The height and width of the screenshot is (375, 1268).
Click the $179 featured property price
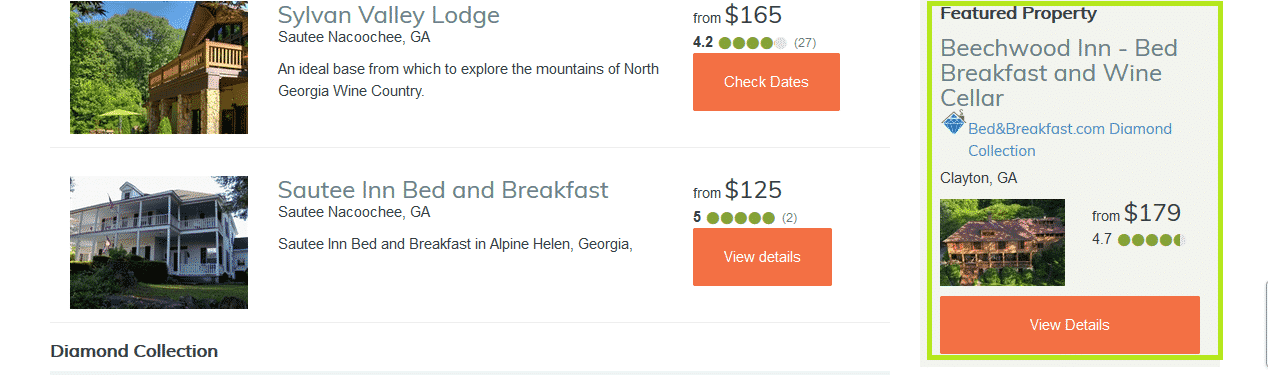click(x=1152, y=213)
